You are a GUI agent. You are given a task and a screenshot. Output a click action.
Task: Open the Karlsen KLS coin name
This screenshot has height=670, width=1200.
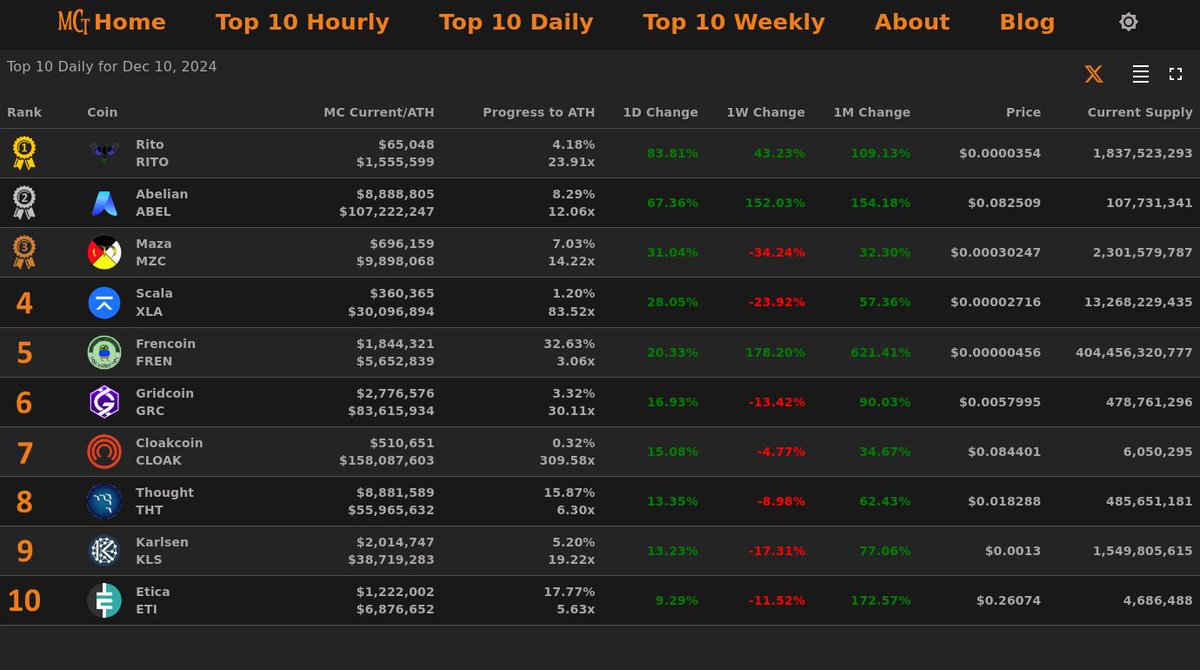tap(162, 551)
